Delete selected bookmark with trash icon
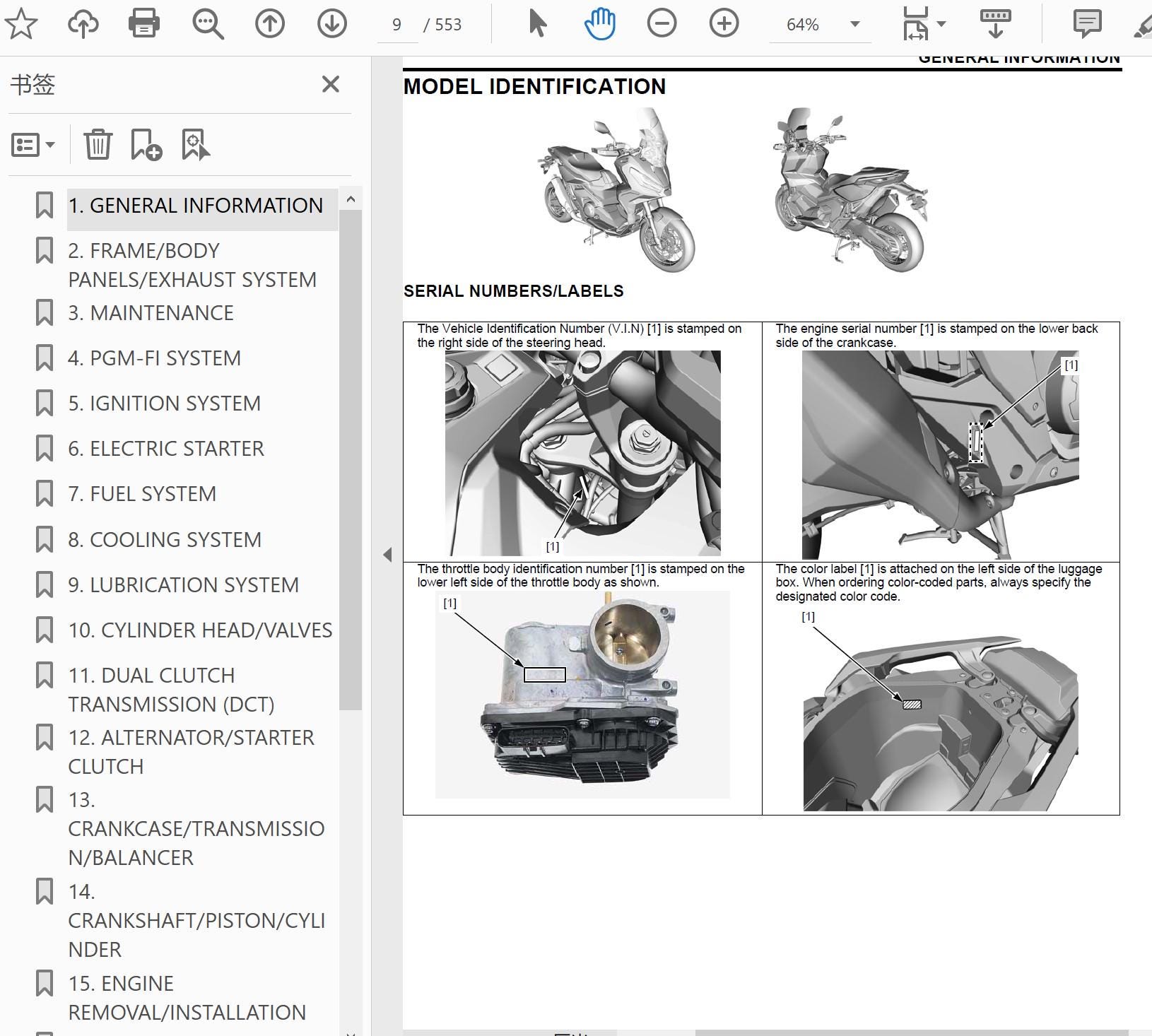Screen dimensions: 1152x1036 98,145
